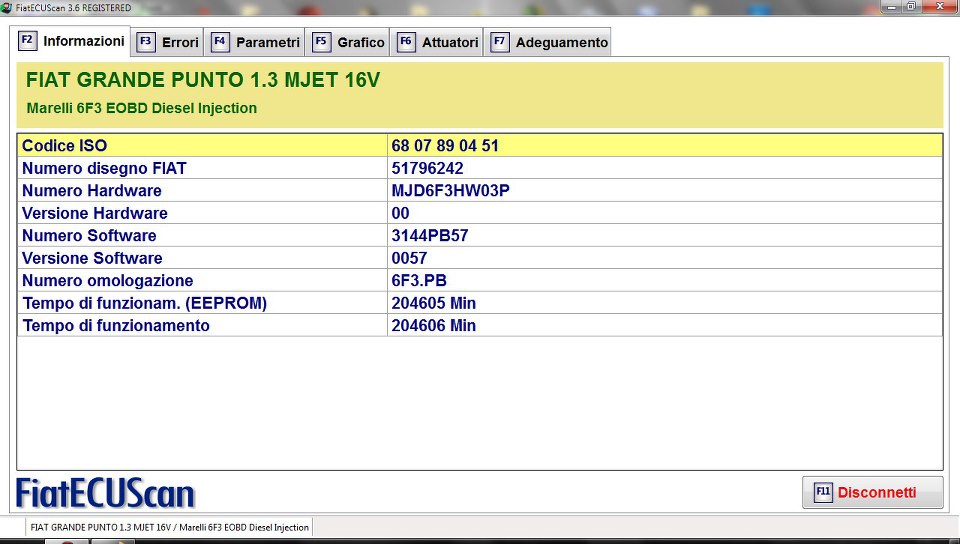Click the FiatECUScan title bar icon
960x544 pixels.
[6, 8]
